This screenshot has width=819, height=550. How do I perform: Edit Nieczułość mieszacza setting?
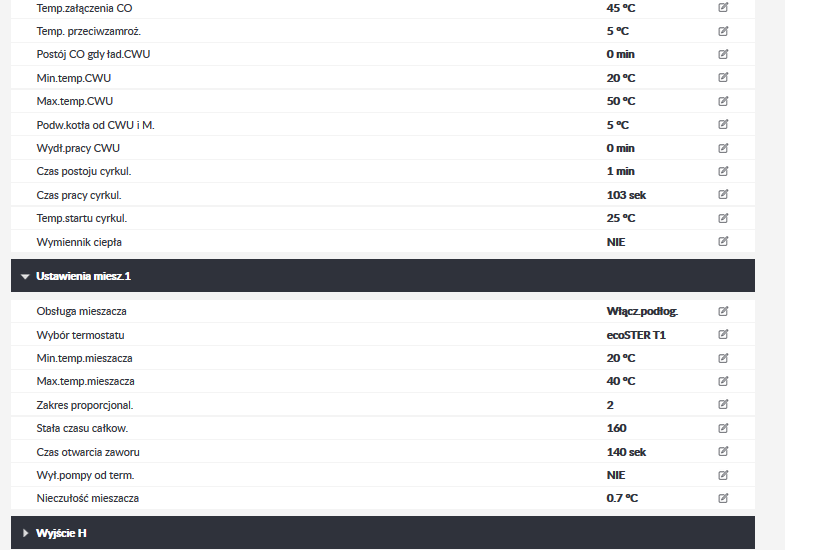click(723, 498)
